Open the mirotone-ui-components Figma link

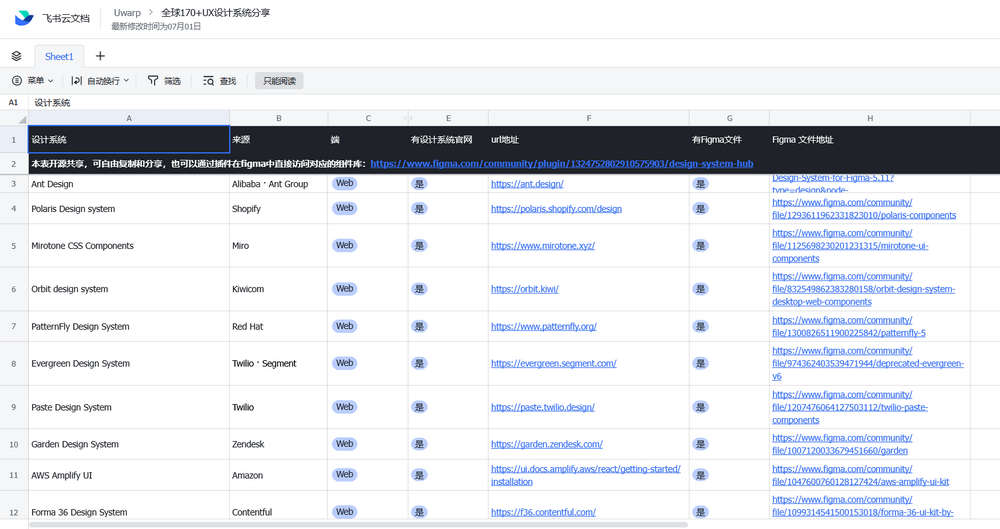click(x=850, y=246)
